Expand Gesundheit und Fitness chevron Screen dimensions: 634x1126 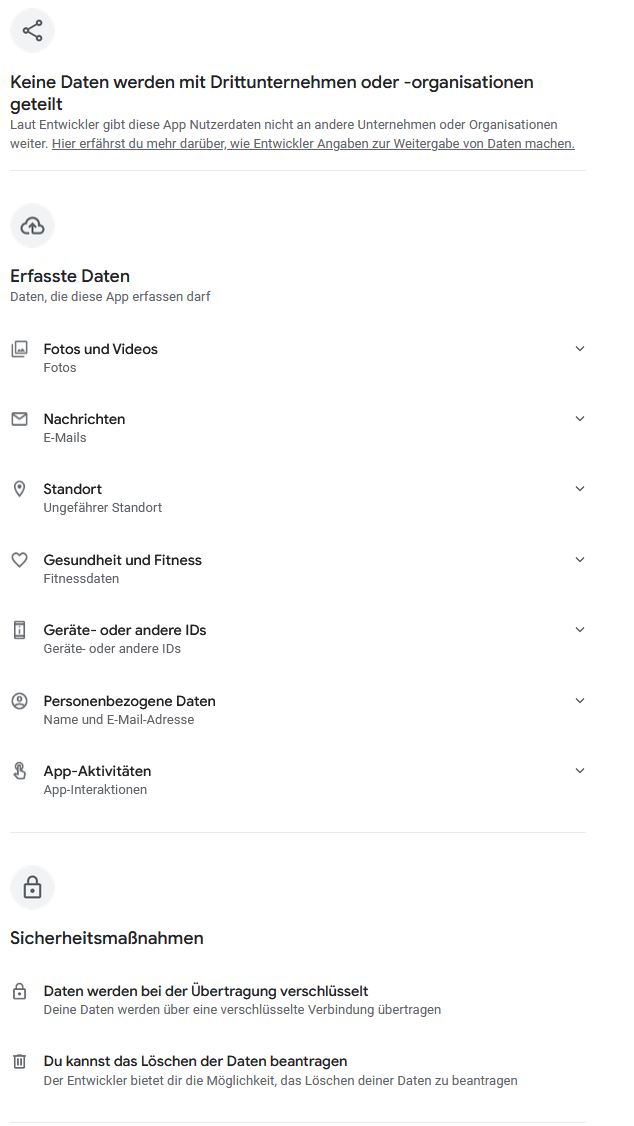click(x=579, y=560)
